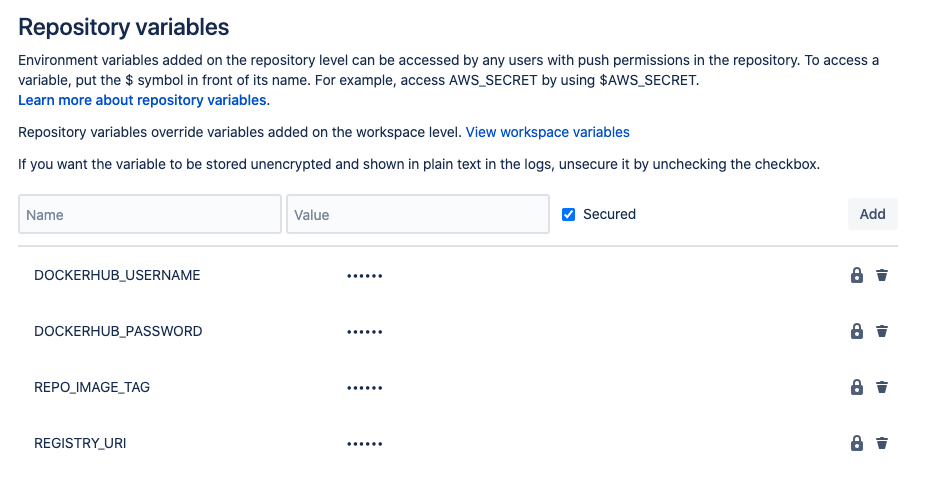Click the lock icon for DOCKERHUB_PASSWORD
The image size is (925, 480).
[x=857, y=331]
